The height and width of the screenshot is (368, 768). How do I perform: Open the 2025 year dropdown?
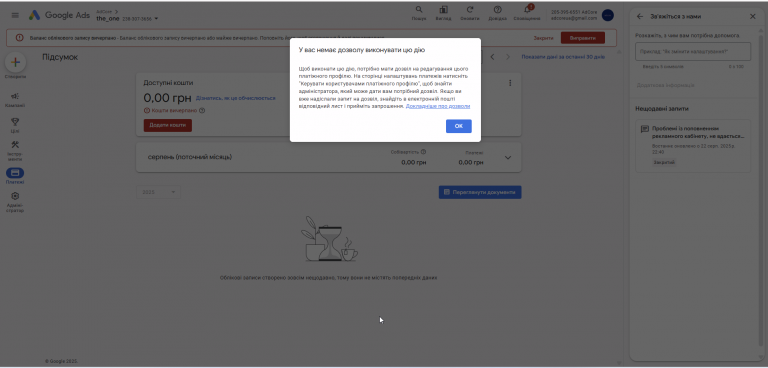(x=158, y=192)
